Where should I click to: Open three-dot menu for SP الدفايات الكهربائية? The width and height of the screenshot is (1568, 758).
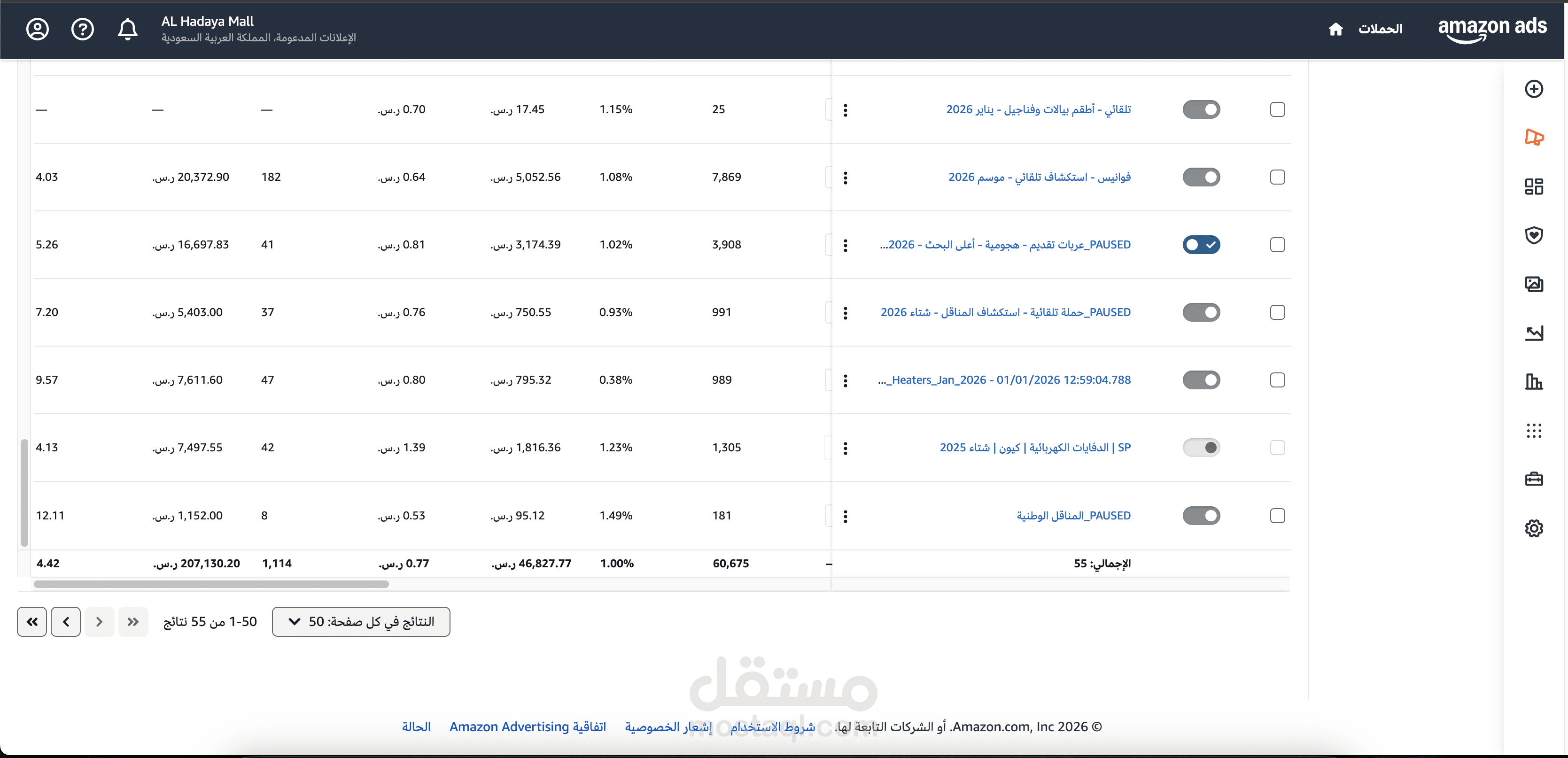[x=846, y=448]
